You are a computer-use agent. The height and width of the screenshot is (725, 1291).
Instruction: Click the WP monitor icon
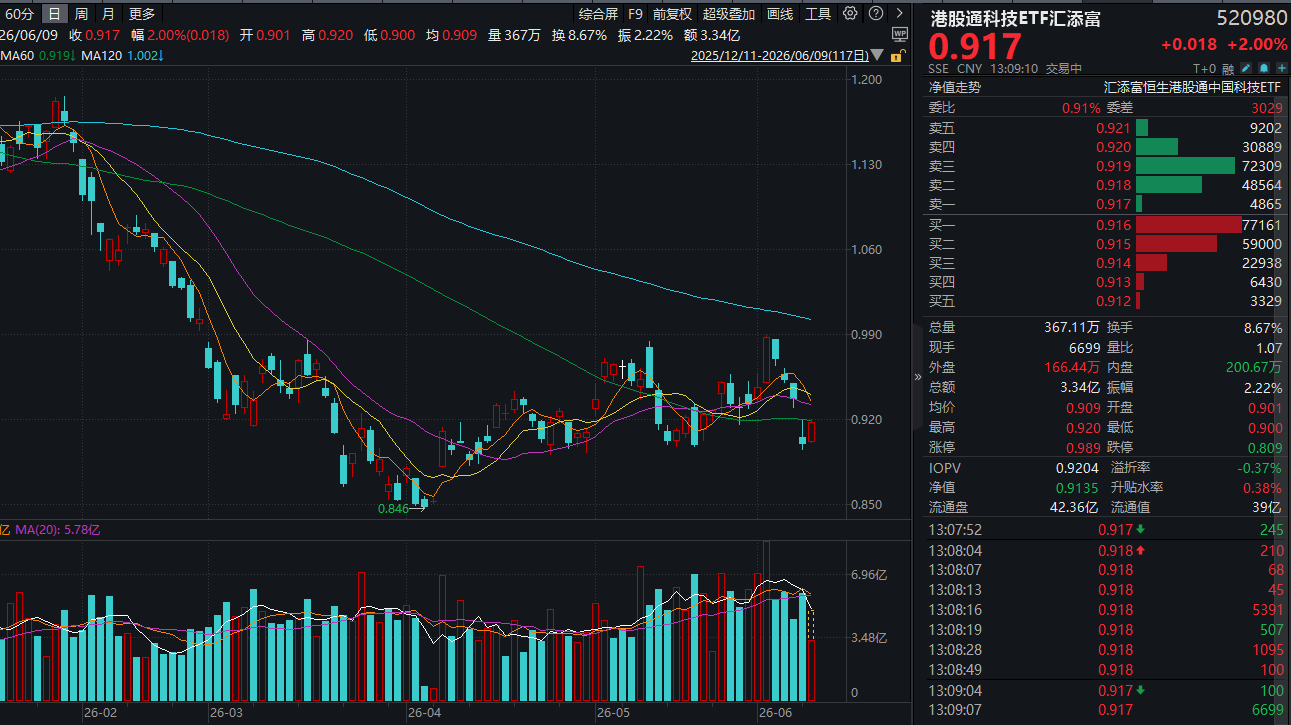[899, 34]
